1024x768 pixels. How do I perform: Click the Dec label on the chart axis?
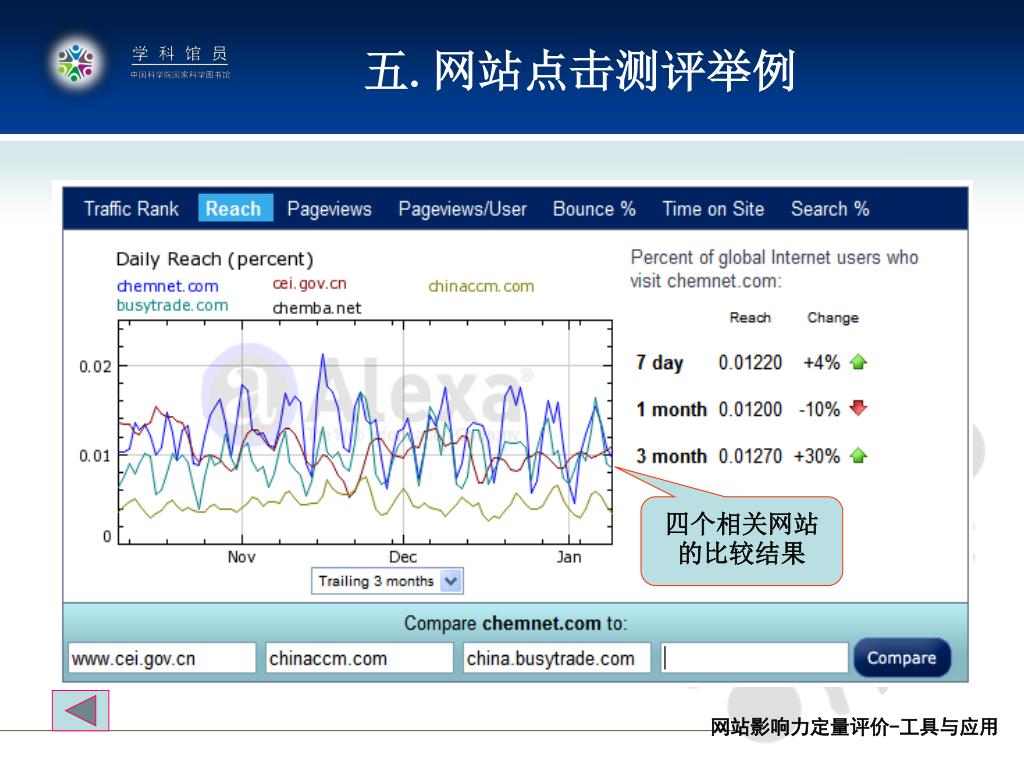pyautogui.click(x=403, y=557)
